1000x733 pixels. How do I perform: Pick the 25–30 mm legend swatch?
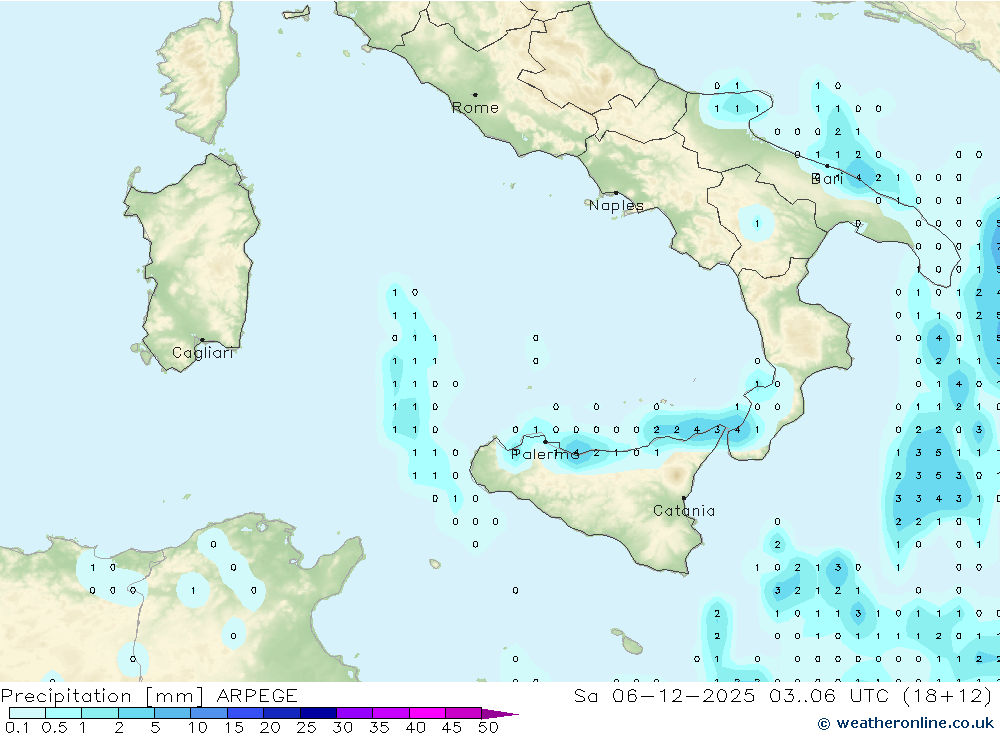pyautogui.click(x=318, y=713)
